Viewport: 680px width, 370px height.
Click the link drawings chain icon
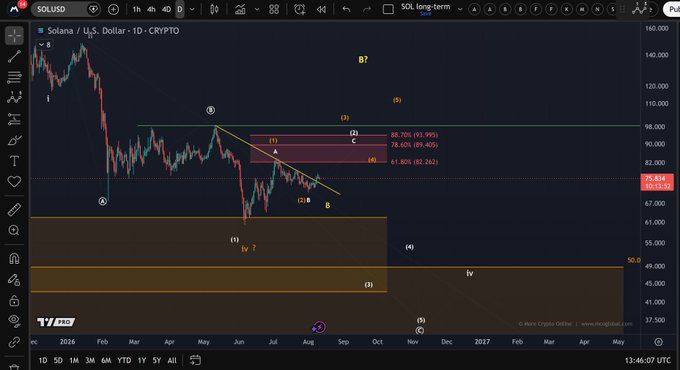point(14,343)
